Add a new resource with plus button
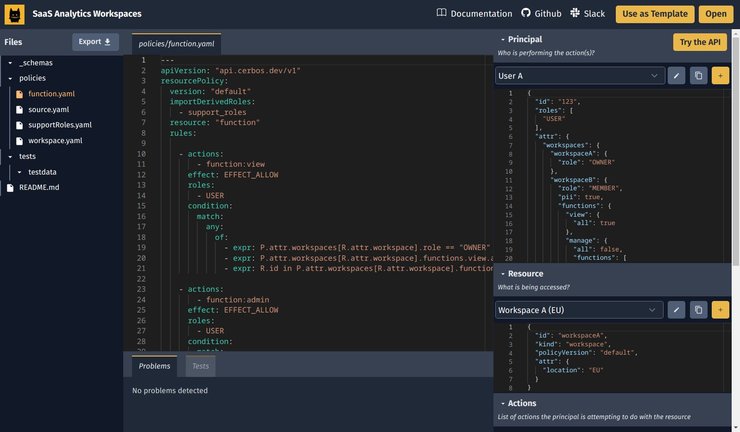 point(720,310)
